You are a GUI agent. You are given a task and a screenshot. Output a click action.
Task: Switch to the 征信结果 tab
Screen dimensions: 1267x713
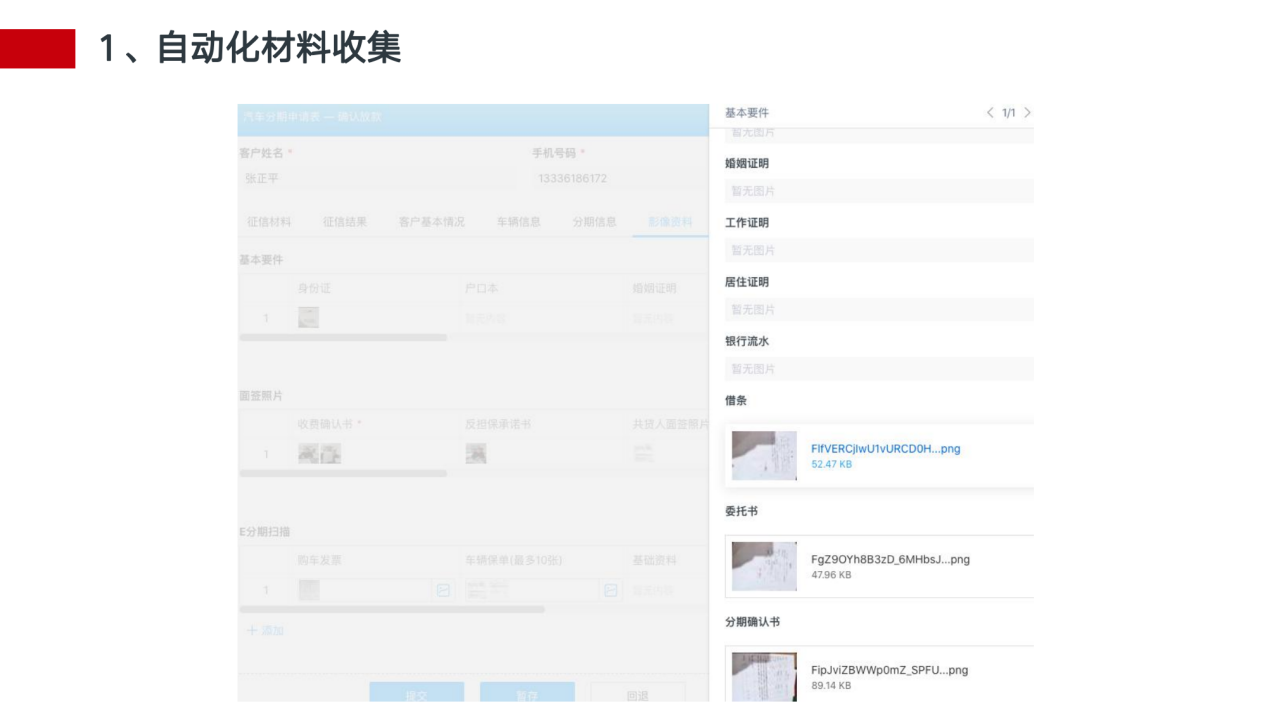pyautogui.click(x=345, y=222)
